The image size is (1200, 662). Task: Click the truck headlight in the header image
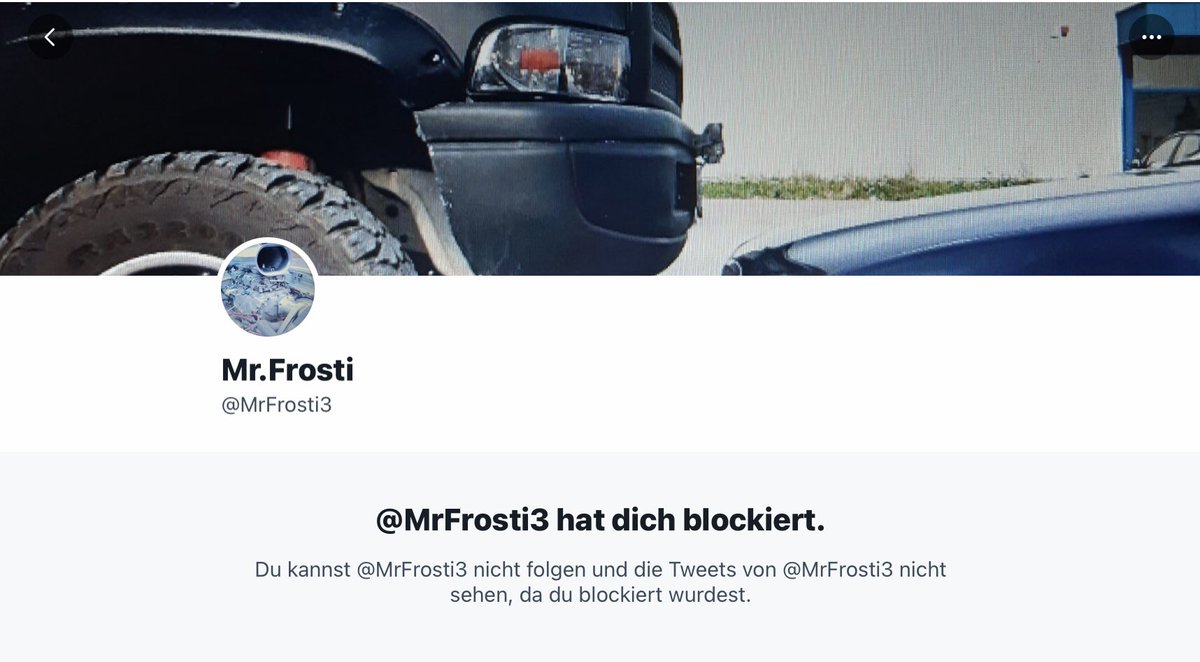pyautogui.click(x=550, y=60)
